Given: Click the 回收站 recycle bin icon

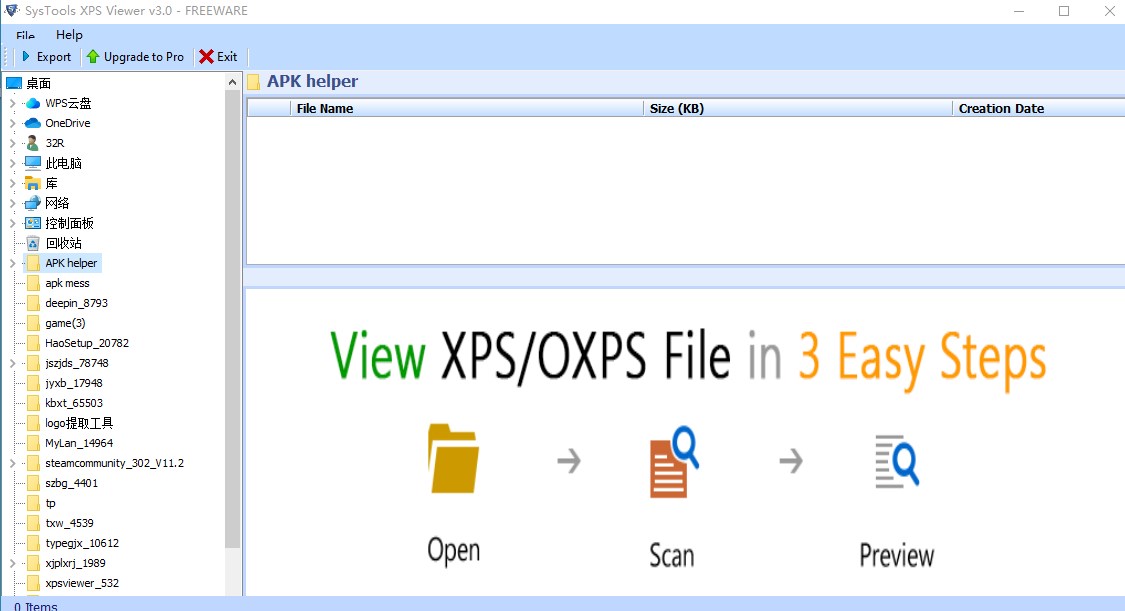Looking at the screenshot, I should click(x=32, y=243).
